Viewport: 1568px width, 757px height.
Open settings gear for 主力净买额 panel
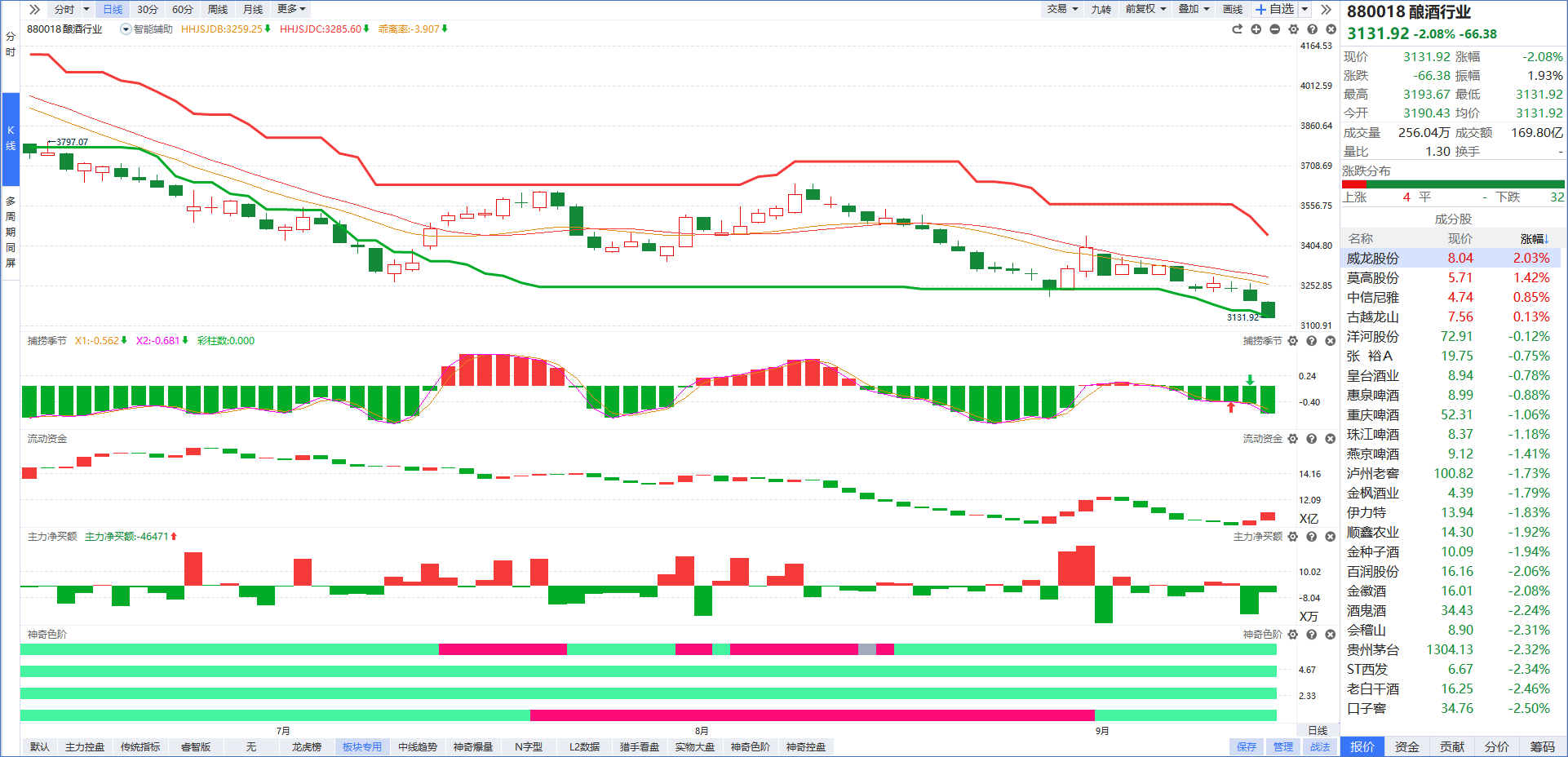(x=1293, y=537)
